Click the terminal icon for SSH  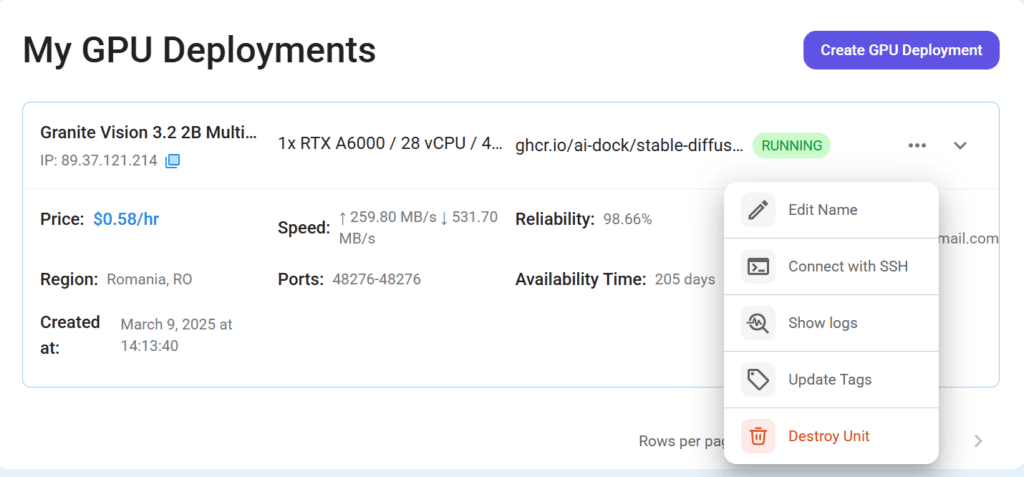[758, 267]
